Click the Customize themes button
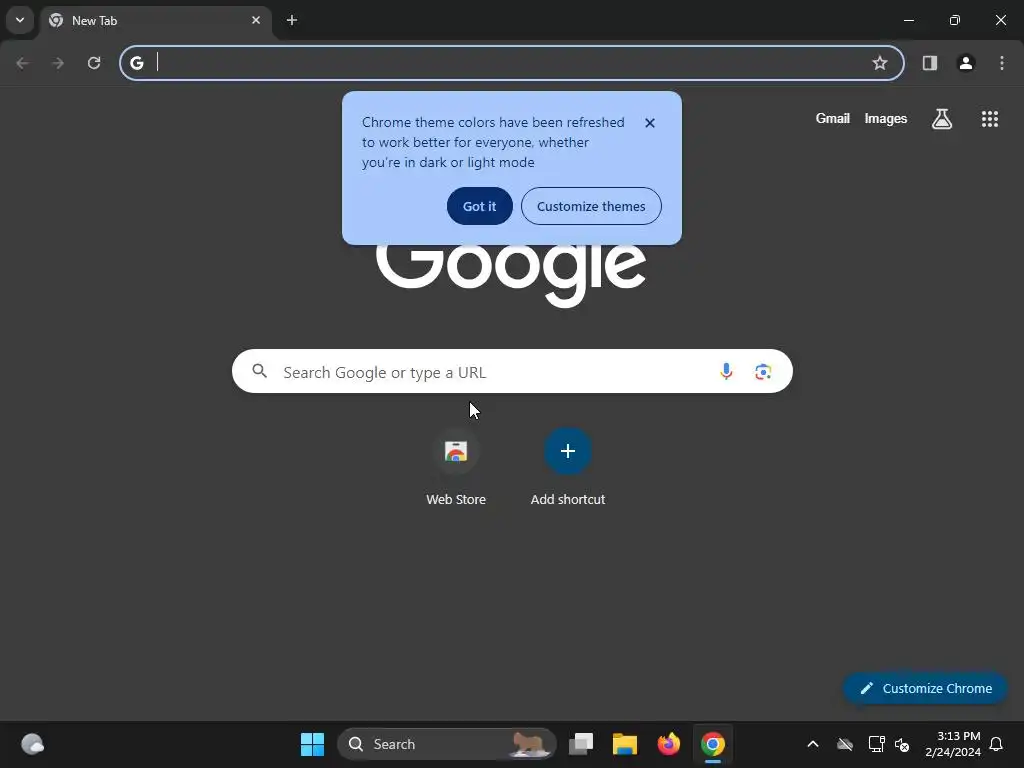Viewport: 1024px width, 768px height. click(591, 206)
